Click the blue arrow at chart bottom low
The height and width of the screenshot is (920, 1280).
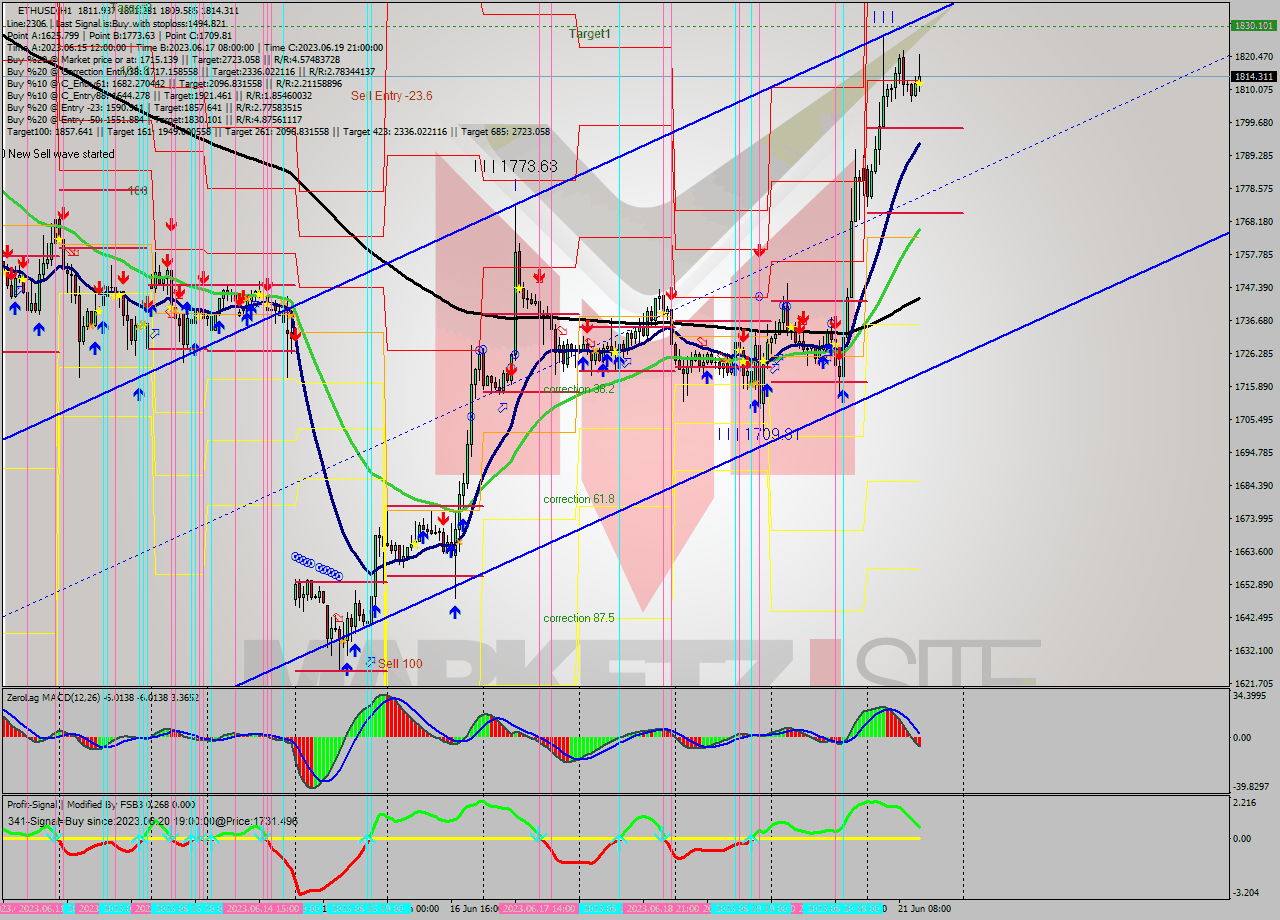click(346, 667)
